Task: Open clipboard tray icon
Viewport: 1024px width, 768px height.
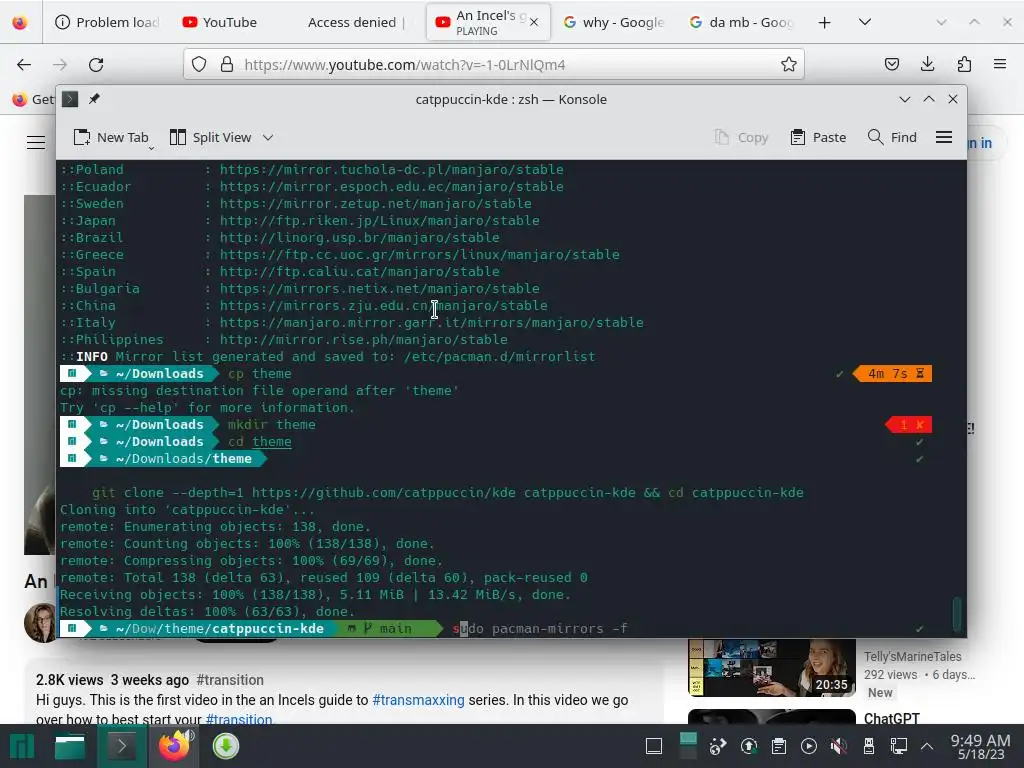Action: [x=778, y=746]
